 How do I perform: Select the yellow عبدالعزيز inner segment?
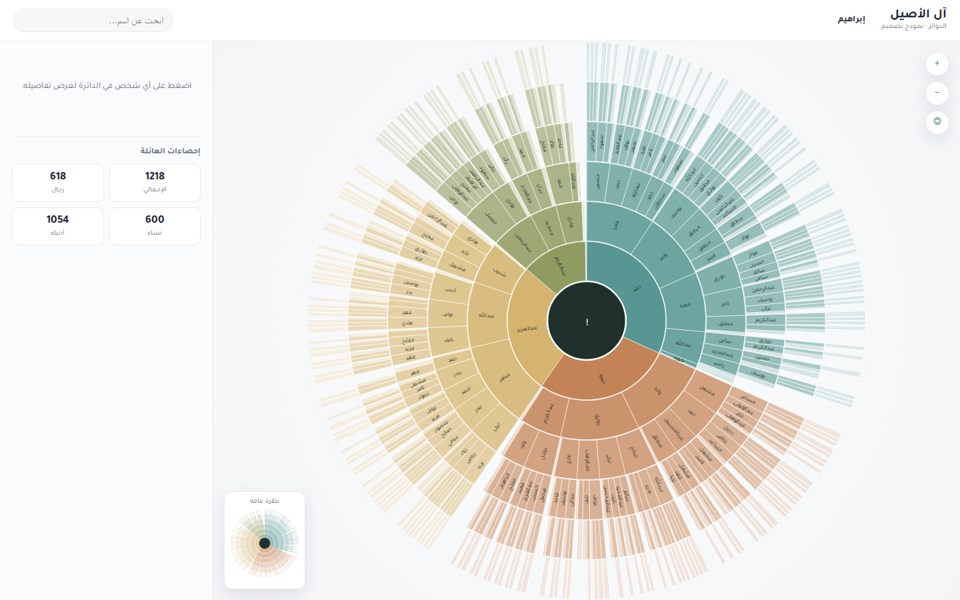527,328
